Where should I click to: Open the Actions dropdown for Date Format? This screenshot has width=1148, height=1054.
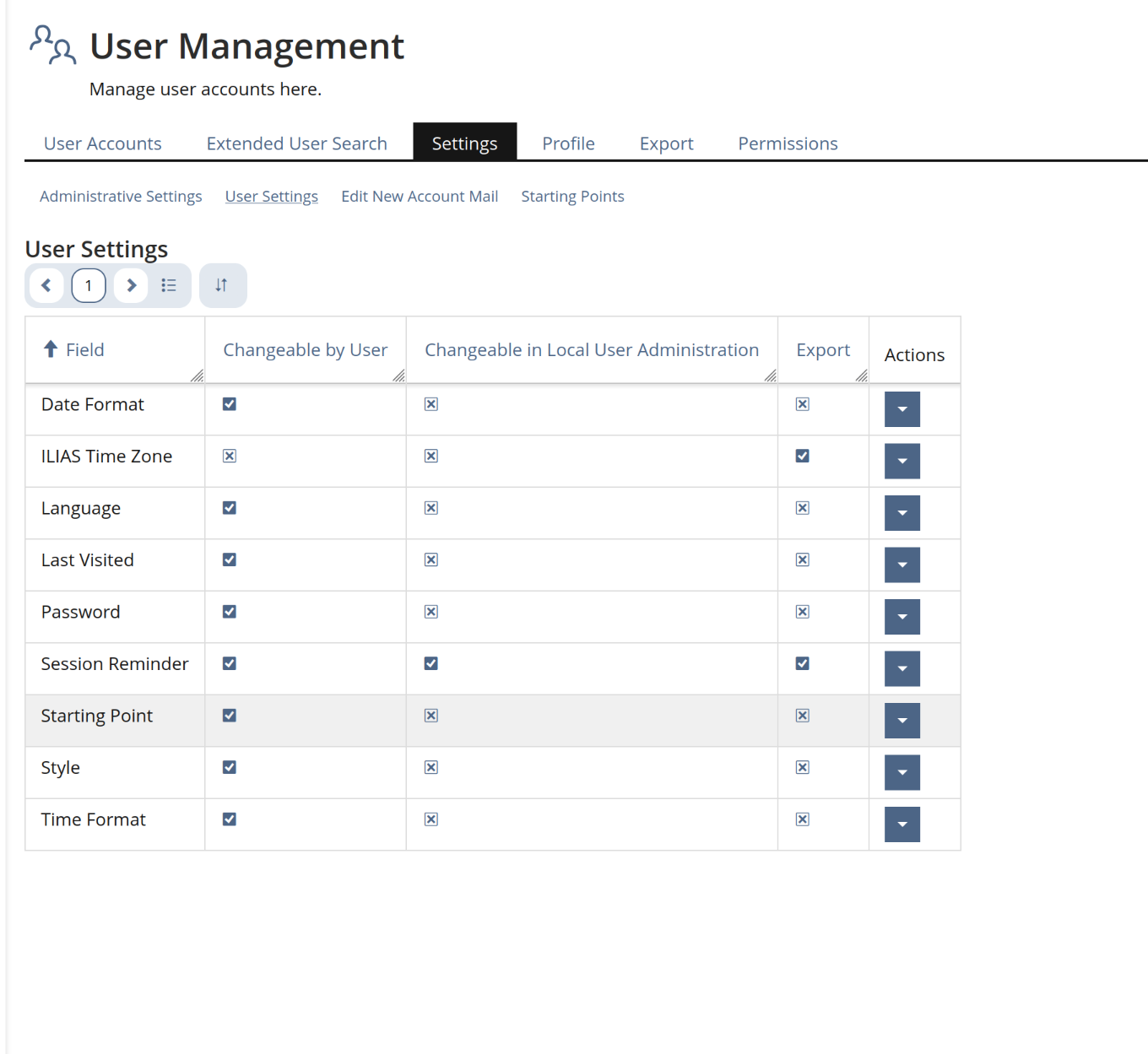(x=902, y=409)
